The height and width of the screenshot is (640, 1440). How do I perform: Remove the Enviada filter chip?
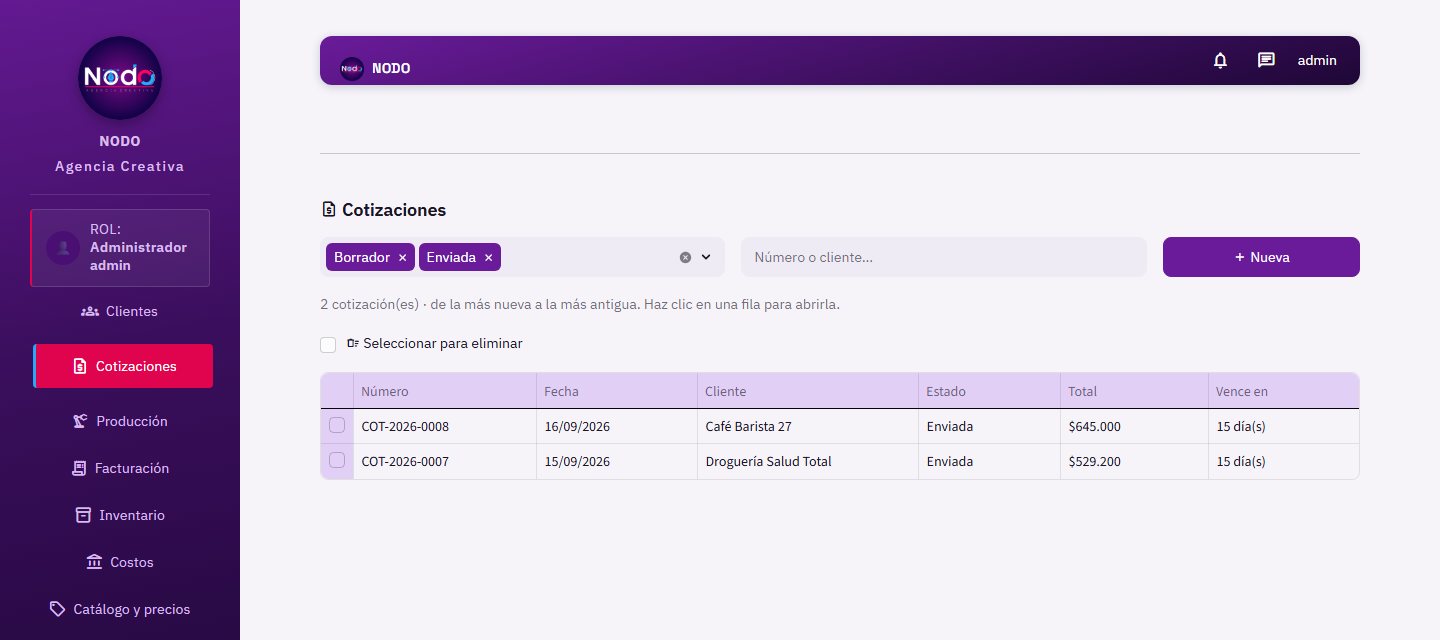(x=488, y=257)
